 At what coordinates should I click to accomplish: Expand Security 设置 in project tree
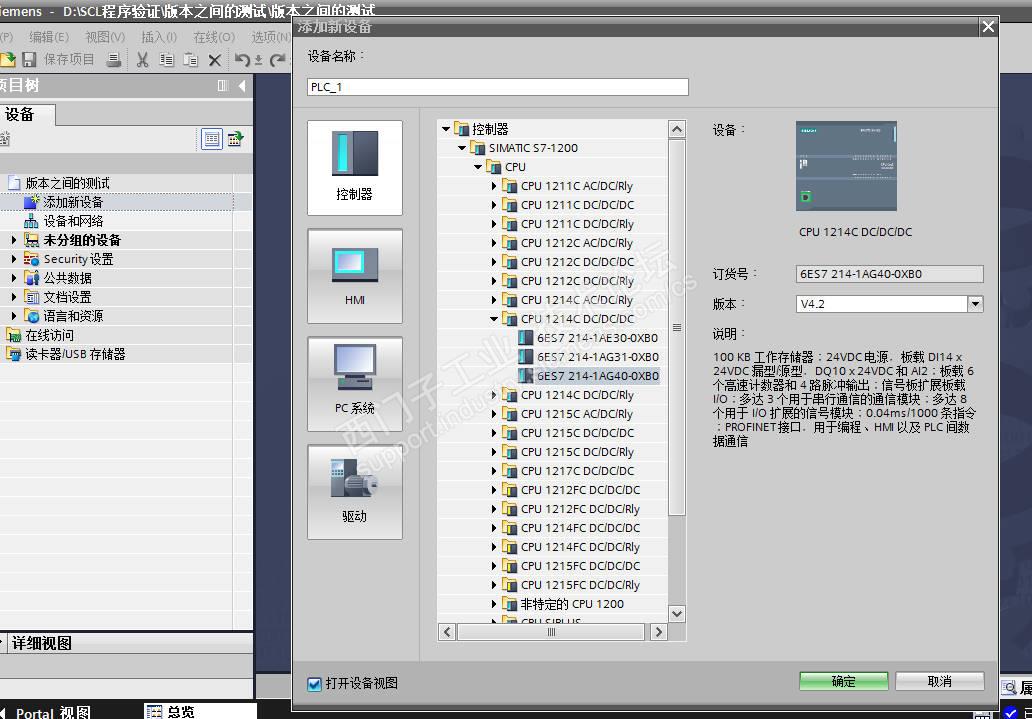pos(14,259)
